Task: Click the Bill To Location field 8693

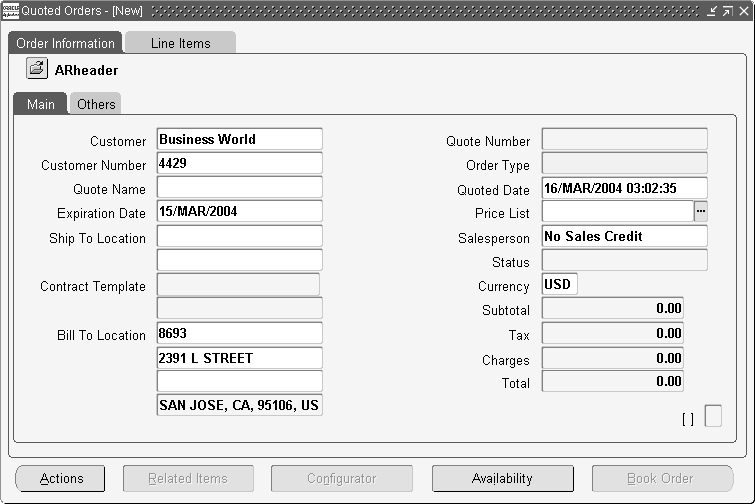Action: 240,333
